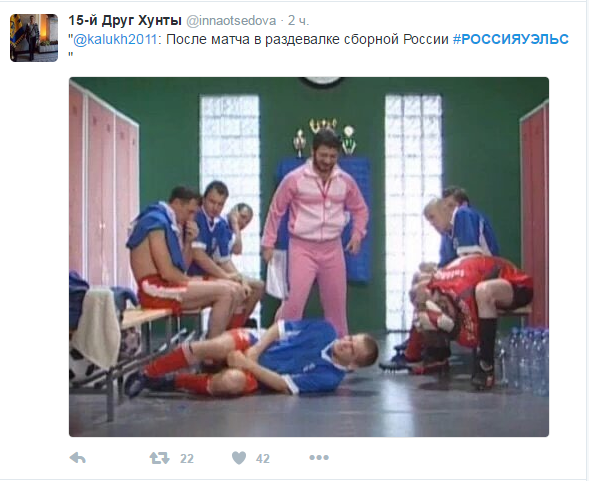This screenshot has height=481, width=589.
Task: Open the tweet's '2 ч.' timestamp permalink
Action: (x=299, y=21)
